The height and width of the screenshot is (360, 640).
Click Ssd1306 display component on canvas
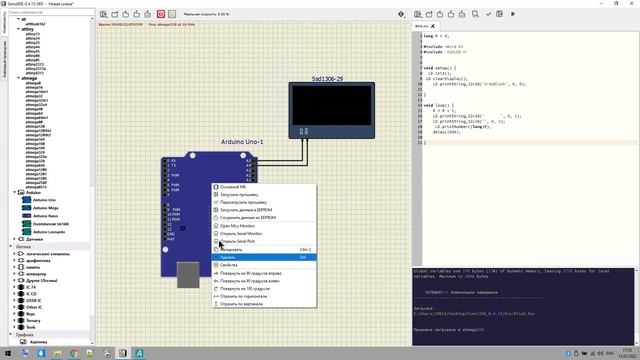coord(331,110)
